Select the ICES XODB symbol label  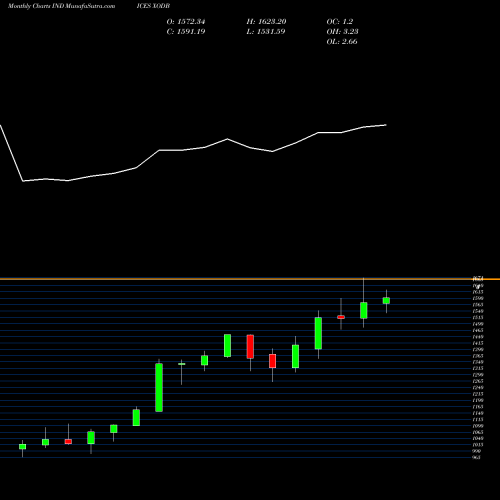(153, 6)
